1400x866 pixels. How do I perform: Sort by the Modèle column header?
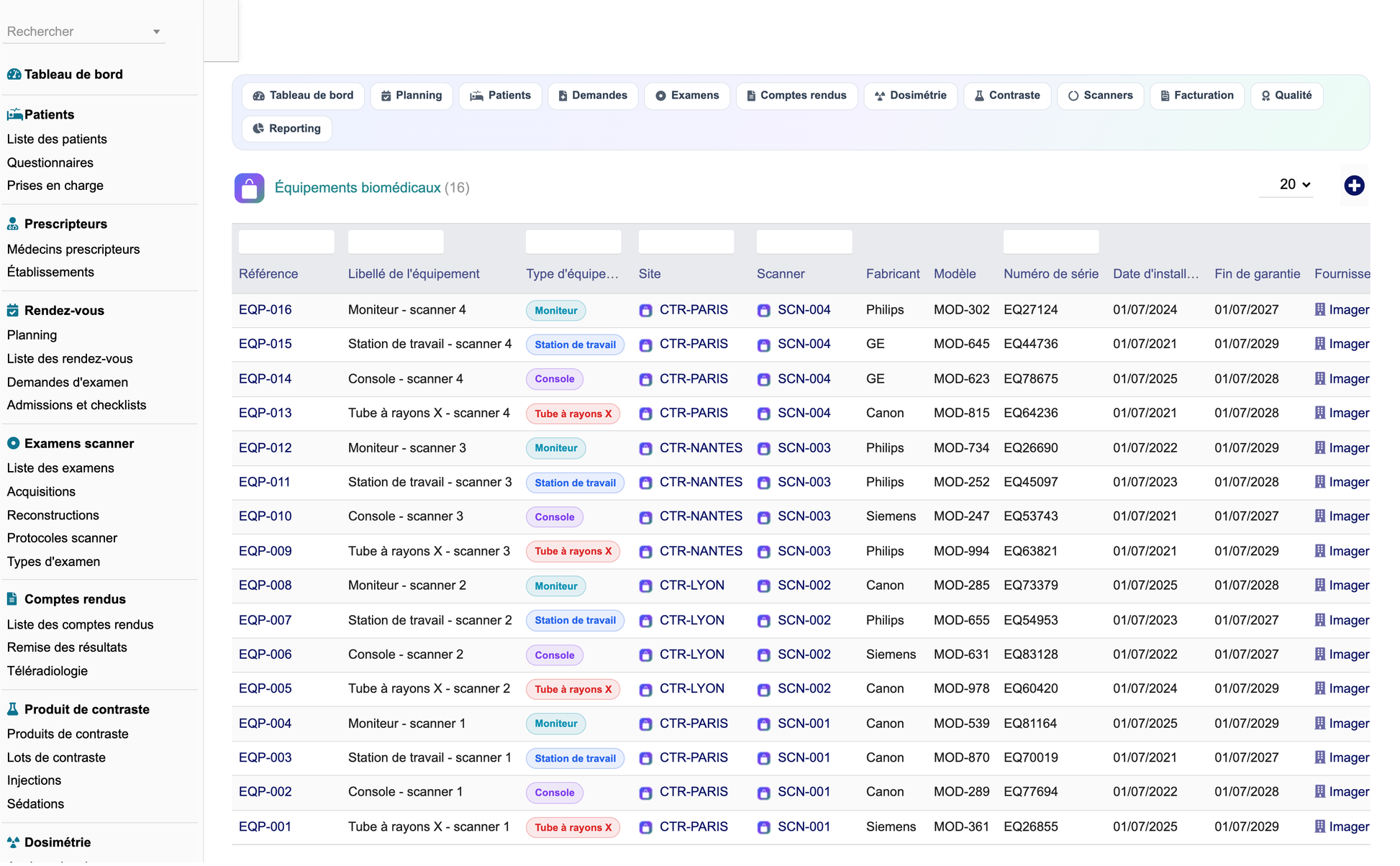tap(955, 274)
